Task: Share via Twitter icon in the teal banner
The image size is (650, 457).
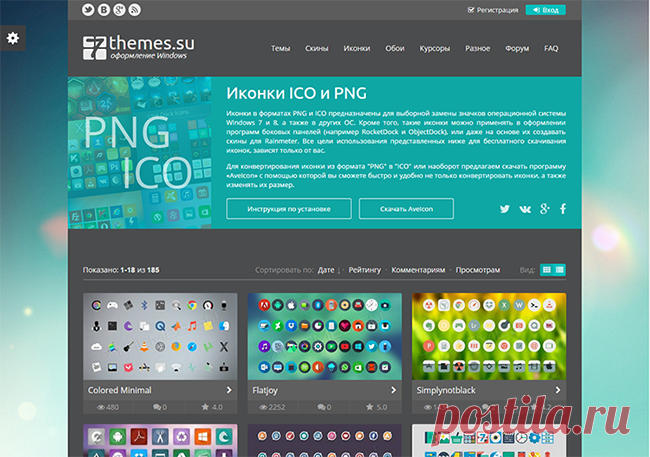Action: coord(504,209)
